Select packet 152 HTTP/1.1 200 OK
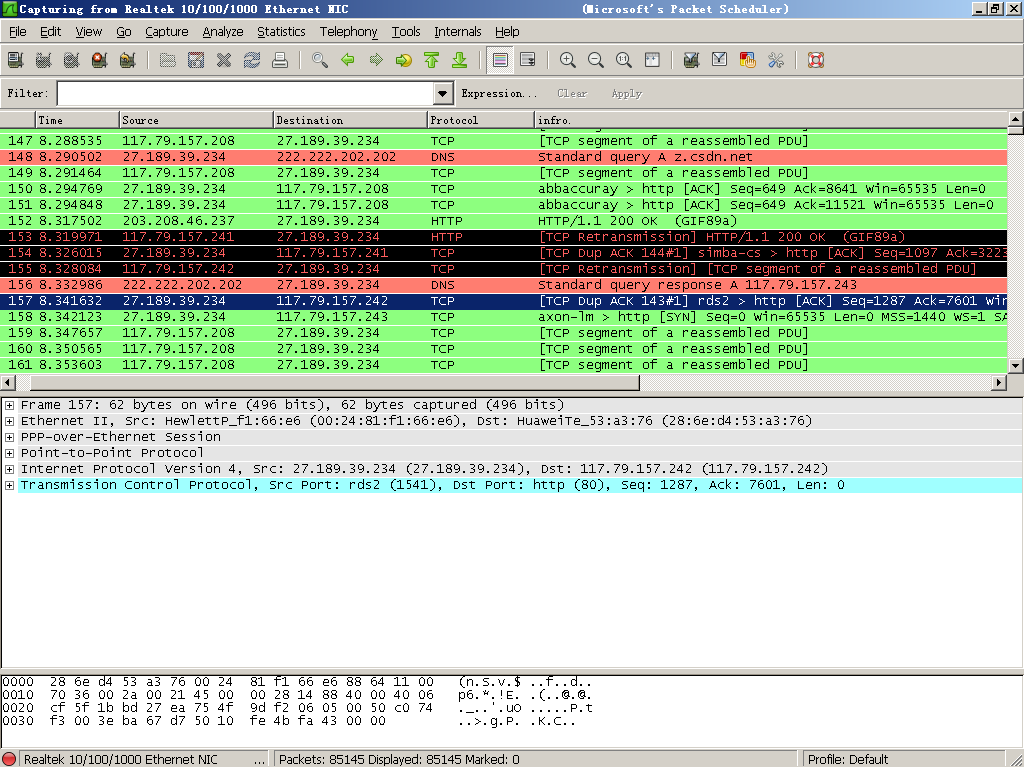The width and height of the screenshot is (1024, 768). coord(504,221)
